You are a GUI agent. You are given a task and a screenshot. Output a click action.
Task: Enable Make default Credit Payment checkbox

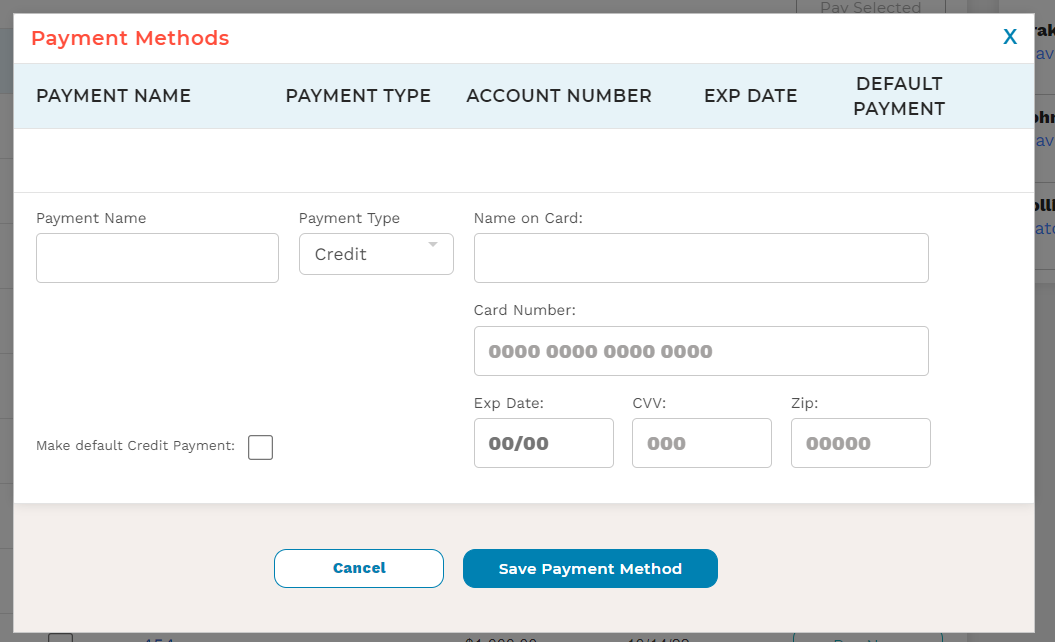pyautogui.click(x=260, y=447)
